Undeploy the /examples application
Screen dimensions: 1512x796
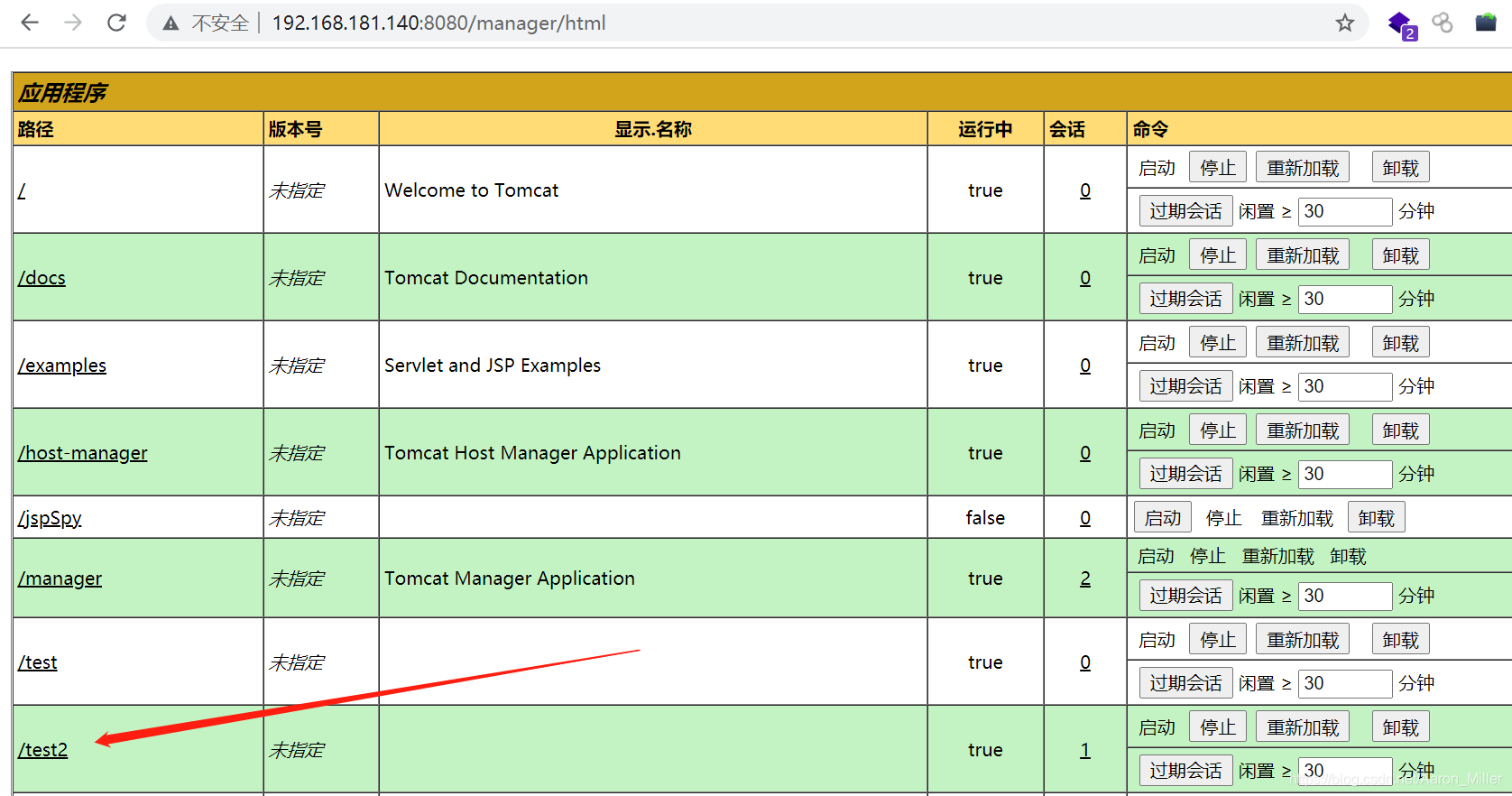1401,343
